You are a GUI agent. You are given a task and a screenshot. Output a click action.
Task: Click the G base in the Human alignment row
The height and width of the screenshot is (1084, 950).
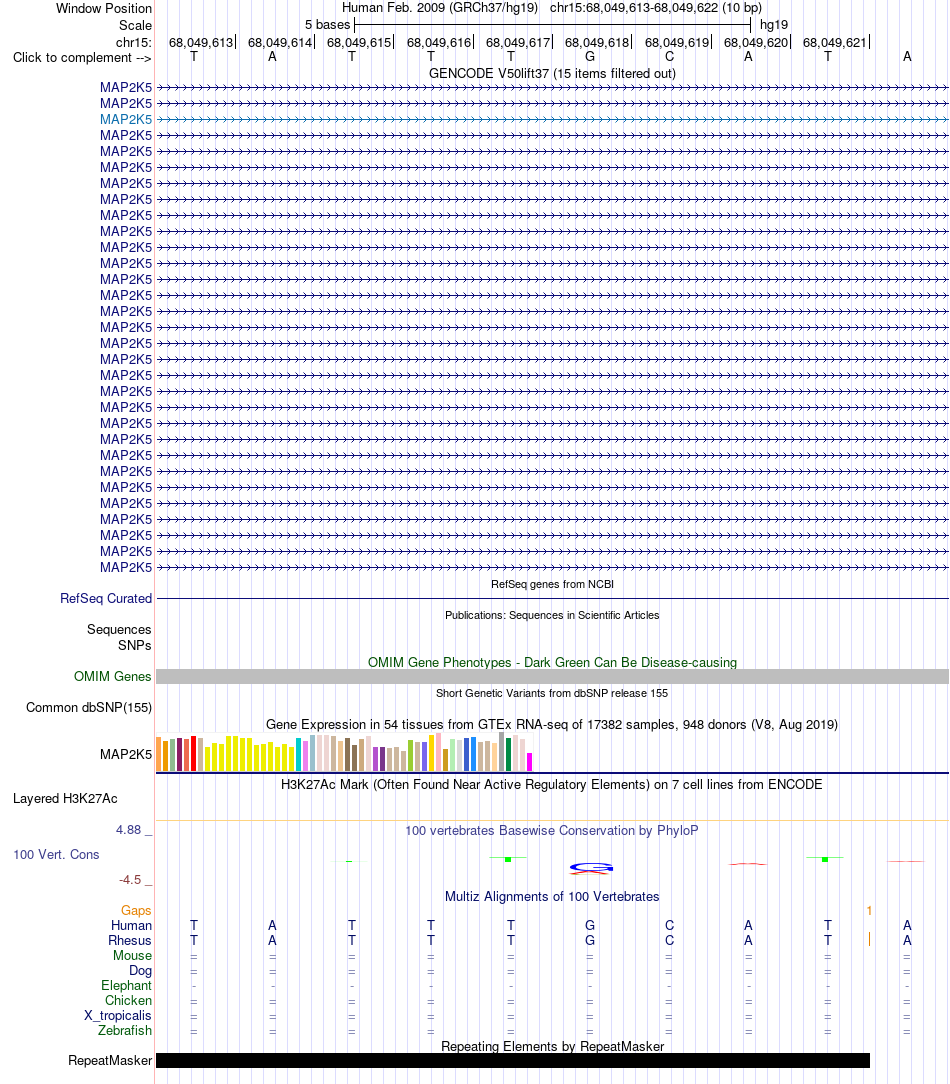point(590,925)
